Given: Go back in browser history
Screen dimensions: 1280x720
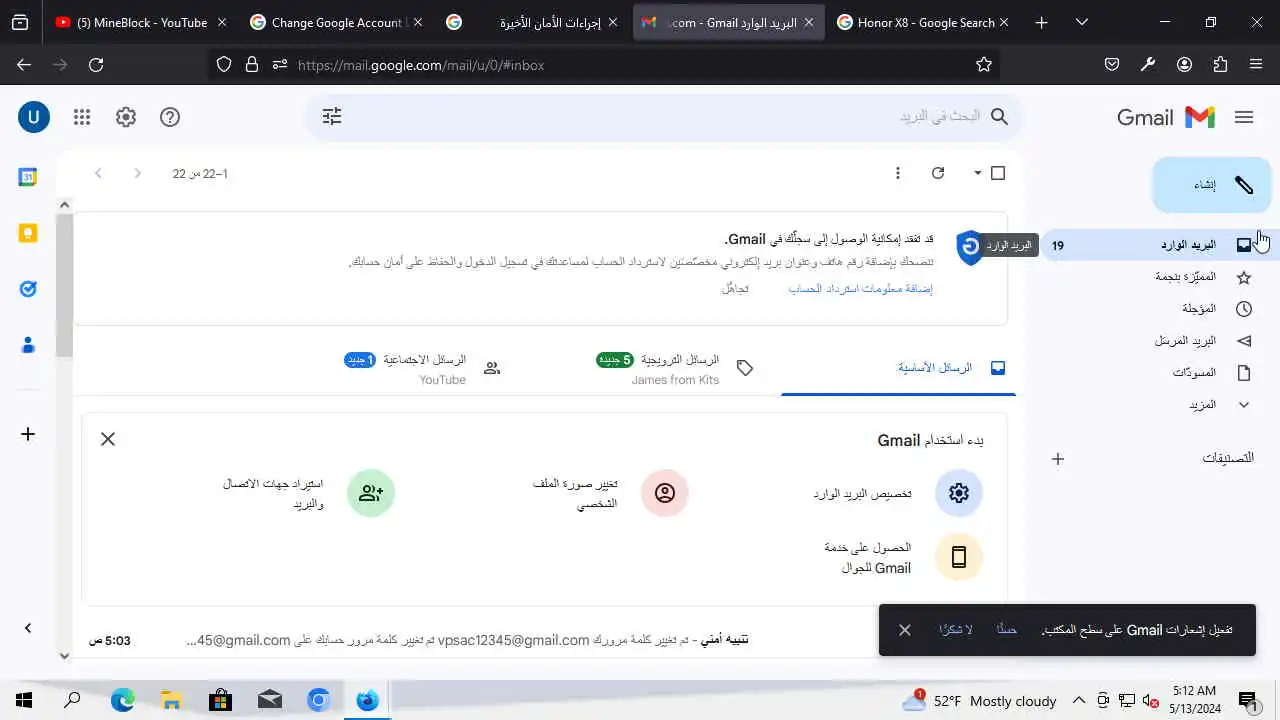Looking at the screenshot, I should click(24, 64).
